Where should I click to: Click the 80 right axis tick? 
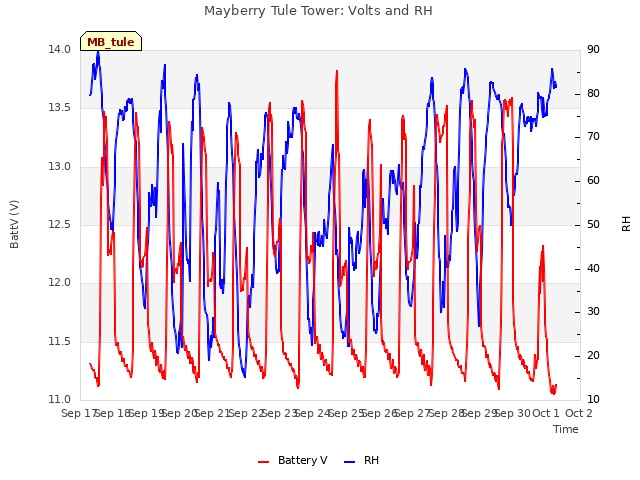click(593, 93)
